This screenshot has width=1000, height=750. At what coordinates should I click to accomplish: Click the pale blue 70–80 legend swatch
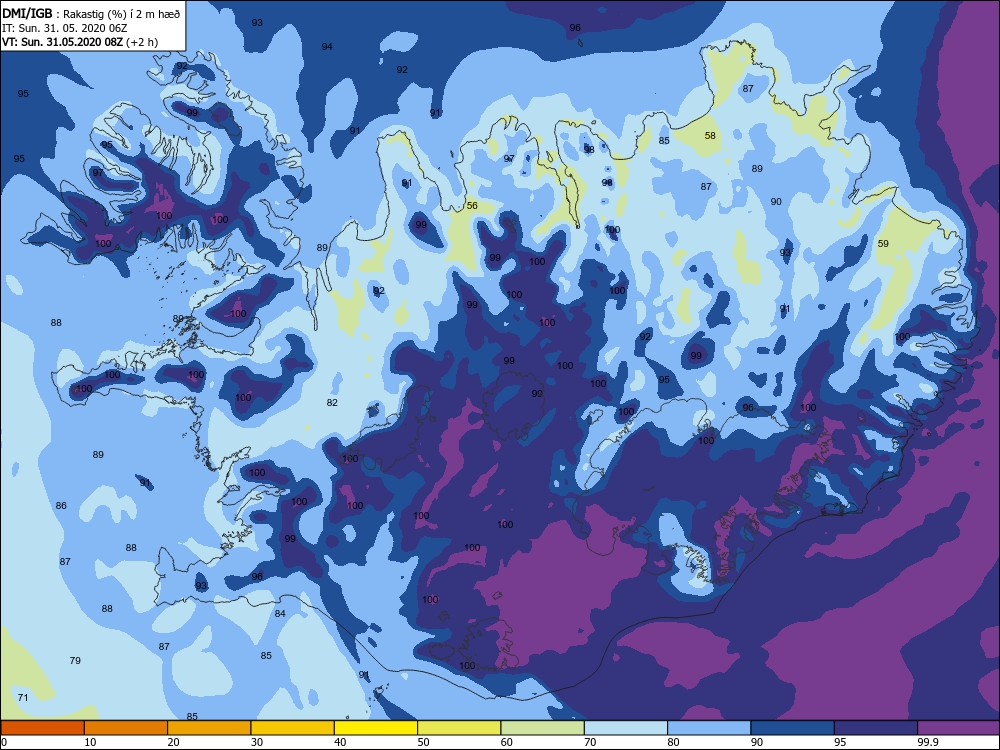[626, 728]
